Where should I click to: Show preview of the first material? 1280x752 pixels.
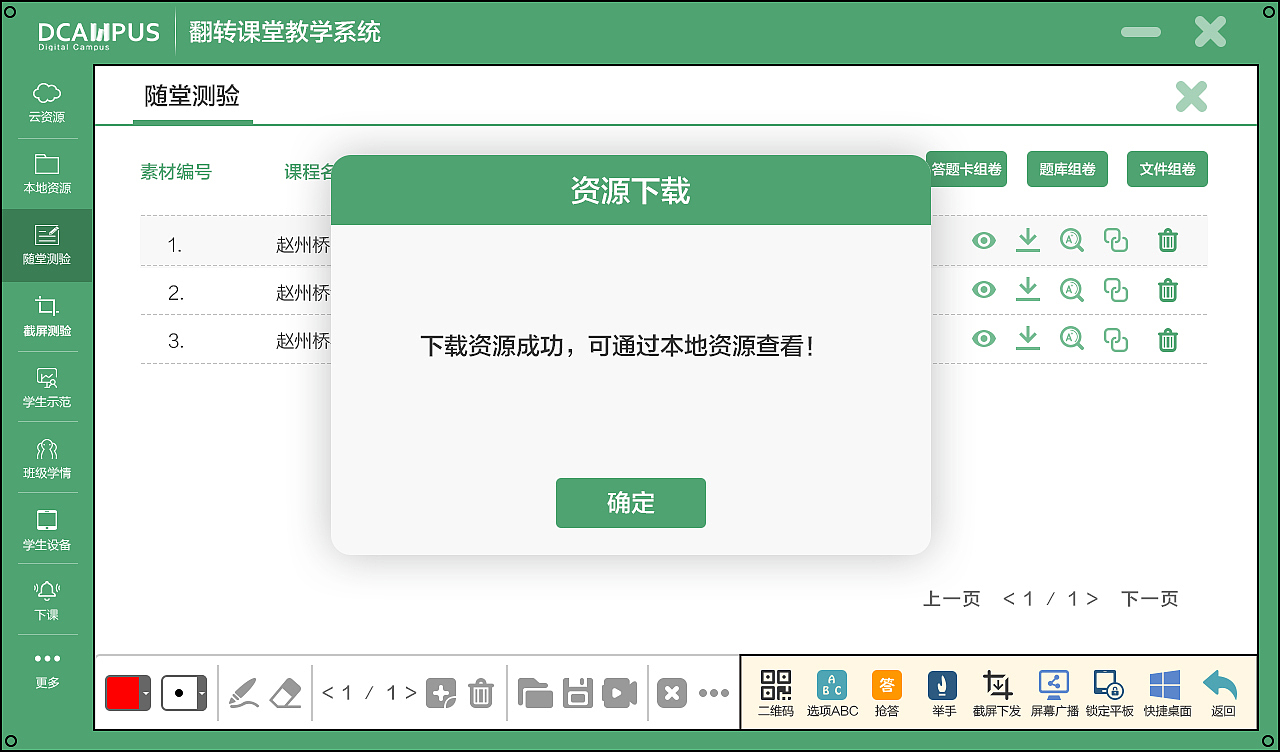pos(983,240)
